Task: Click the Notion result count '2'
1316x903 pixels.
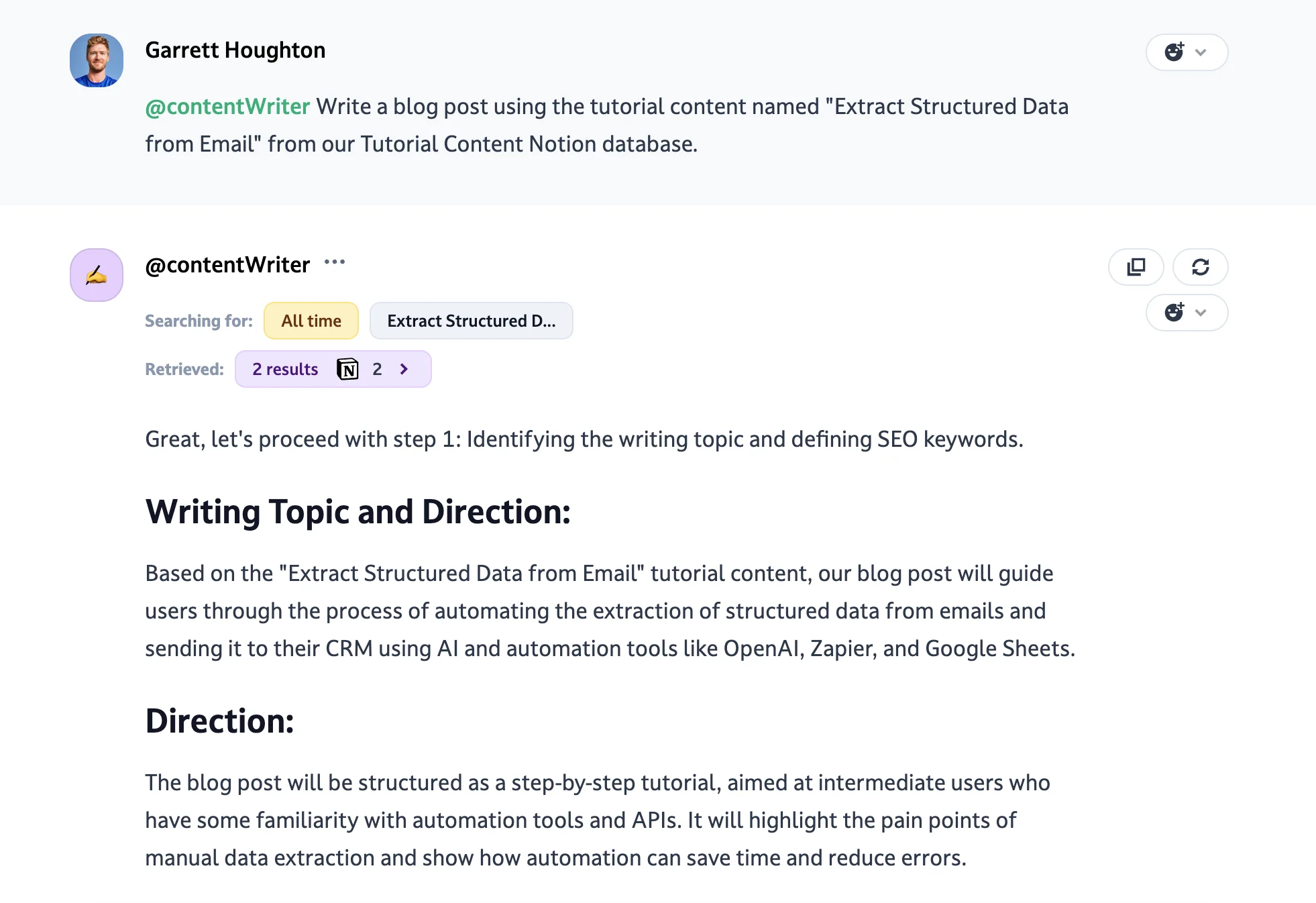Action: tap(377, 369)
